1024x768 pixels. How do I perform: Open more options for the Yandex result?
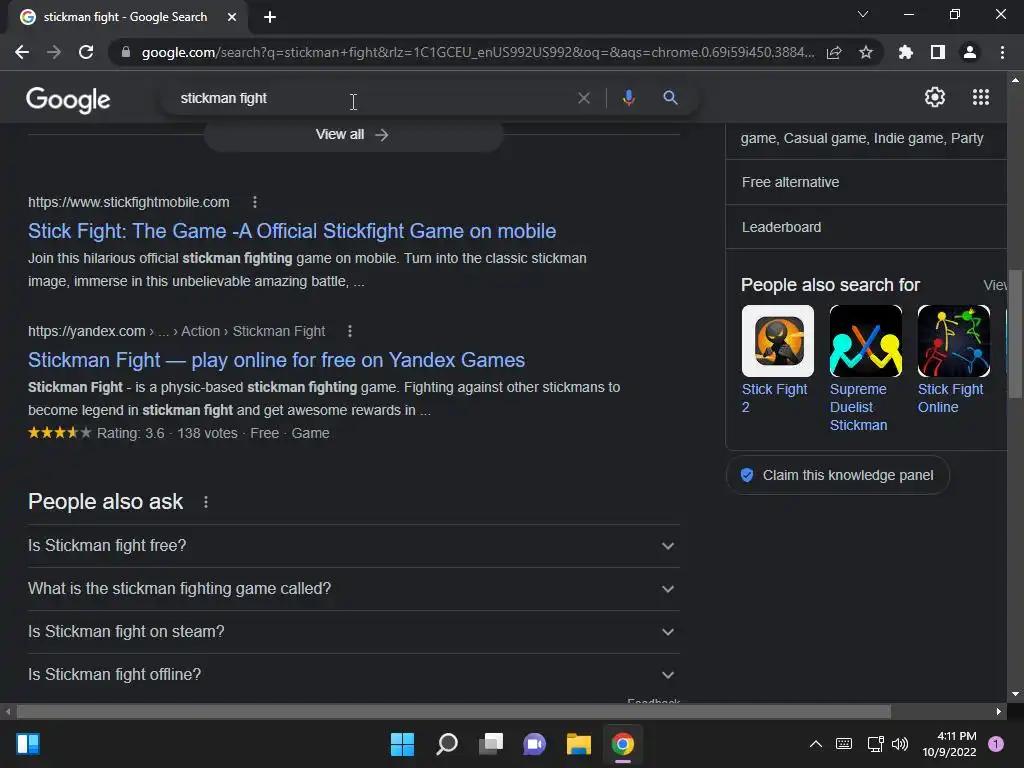(x=350, y=332)
